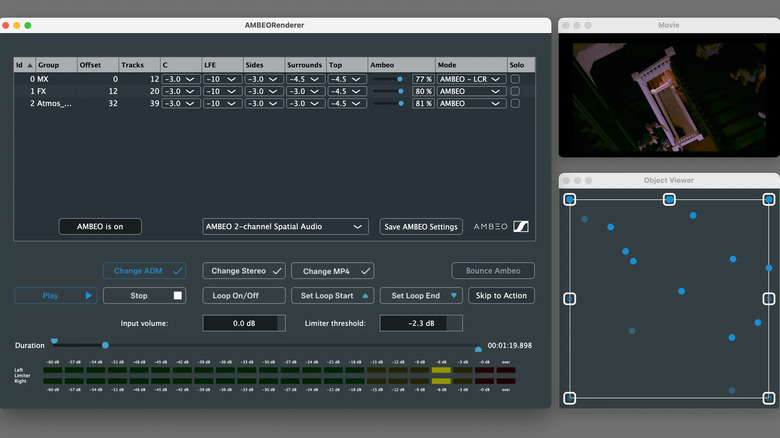The image size is (780, 438).
Task: Click the bottom-left corner speaker in Object Viewer
Action: click(569, 398)
